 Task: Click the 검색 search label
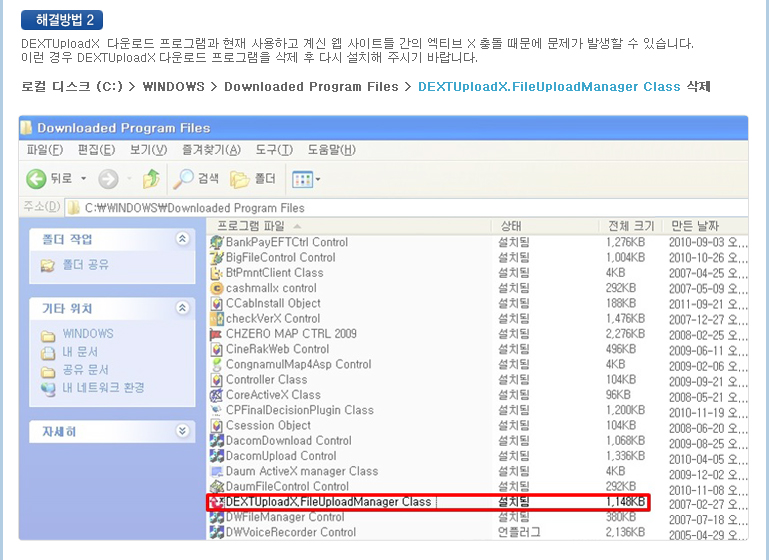pos(208,178)
